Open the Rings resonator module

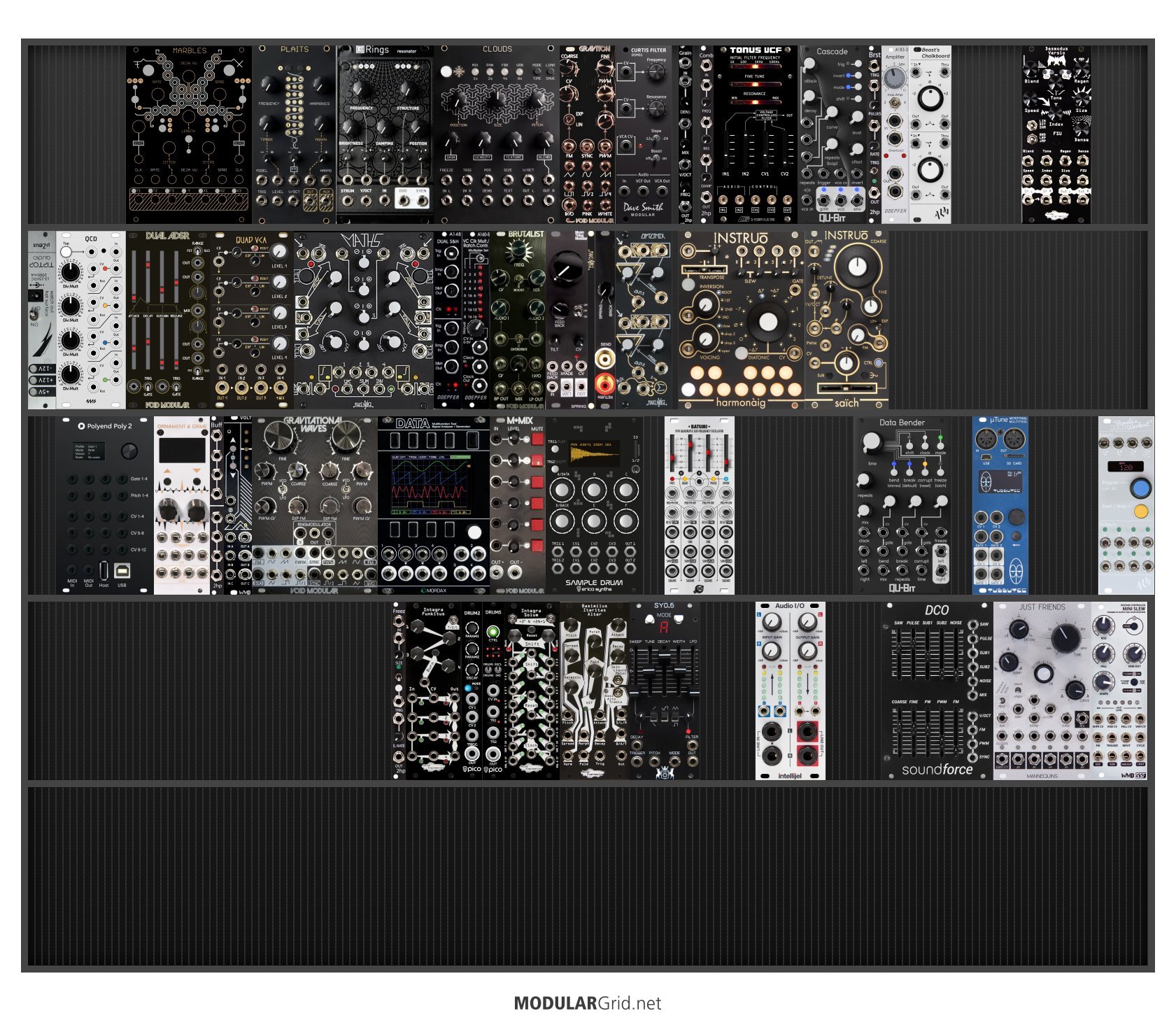pyautogui.click(x=385, y=134)
